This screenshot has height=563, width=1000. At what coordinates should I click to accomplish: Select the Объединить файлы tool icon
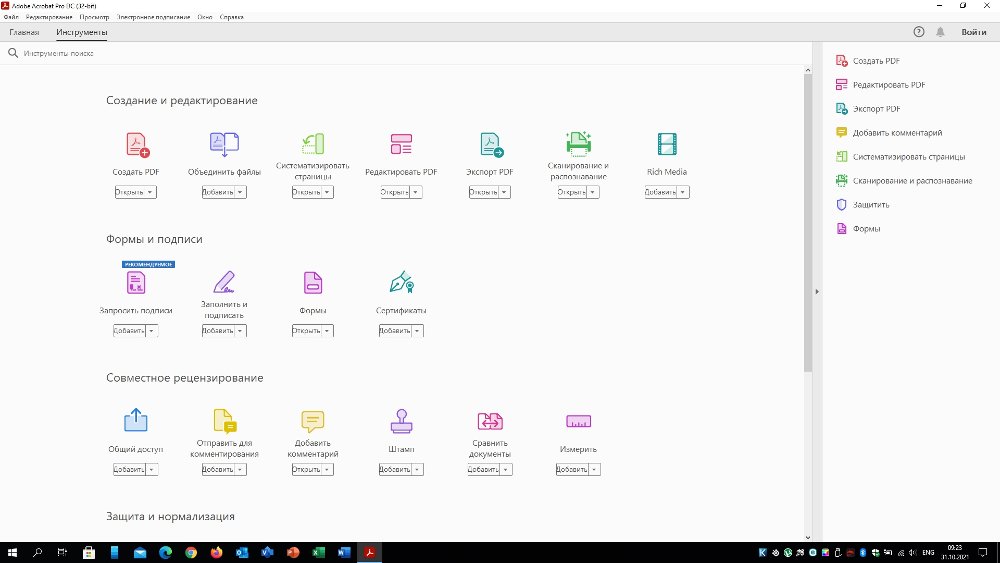pos(224,144)
